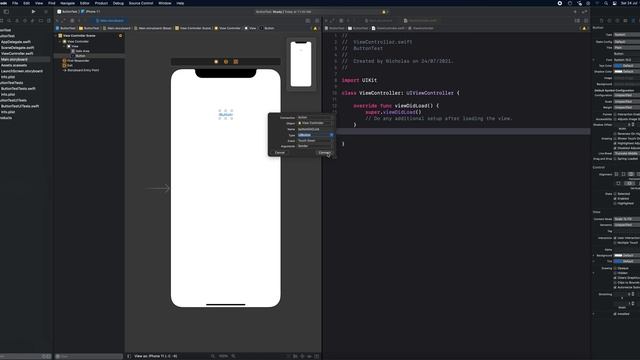
Task: Toggle the Enabled state checkbox in inspector
Action: point(615,198)
